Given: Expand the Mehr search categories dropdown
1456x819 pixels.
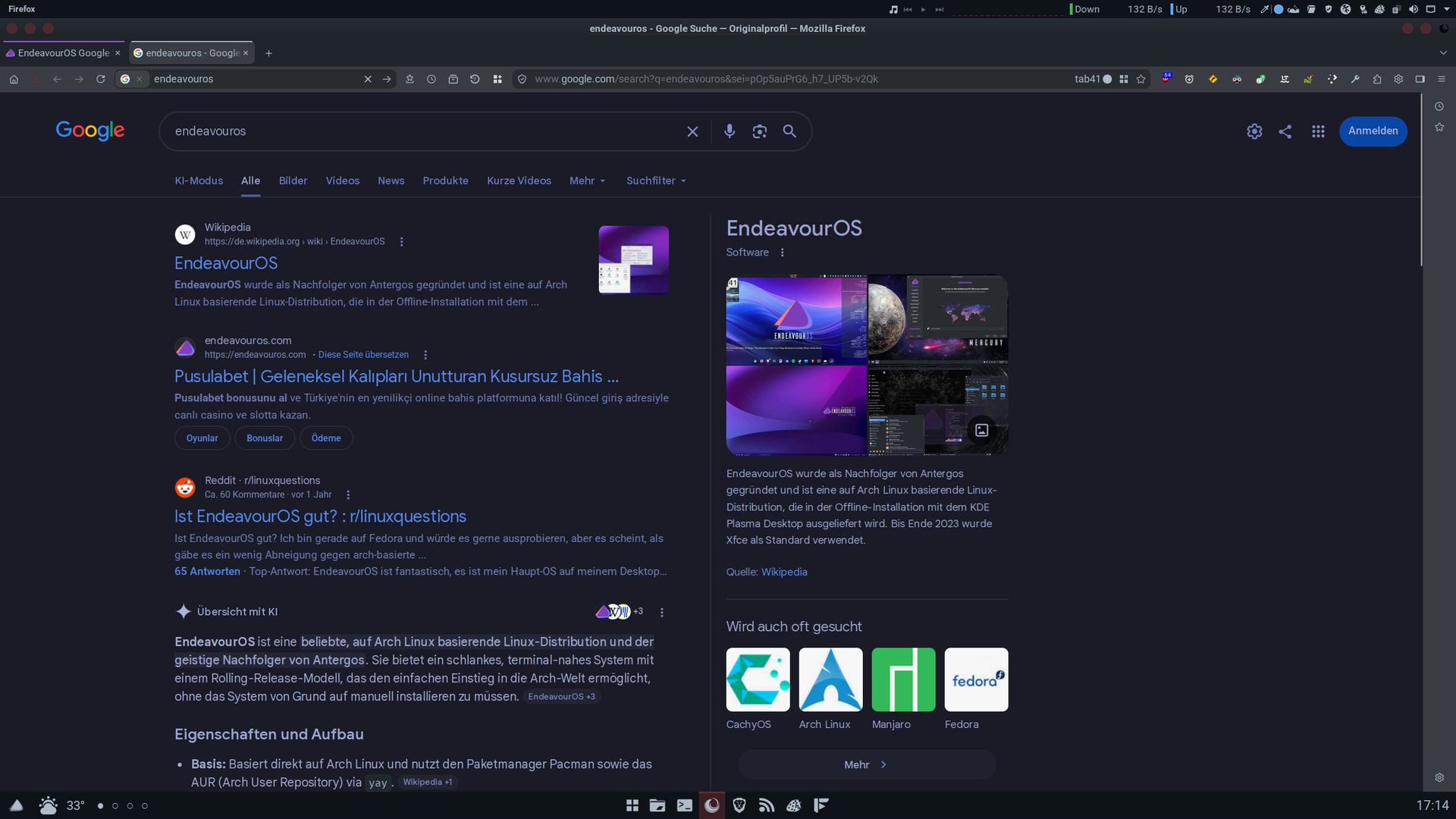Looking at the screenshot, I should coord(588,180).
